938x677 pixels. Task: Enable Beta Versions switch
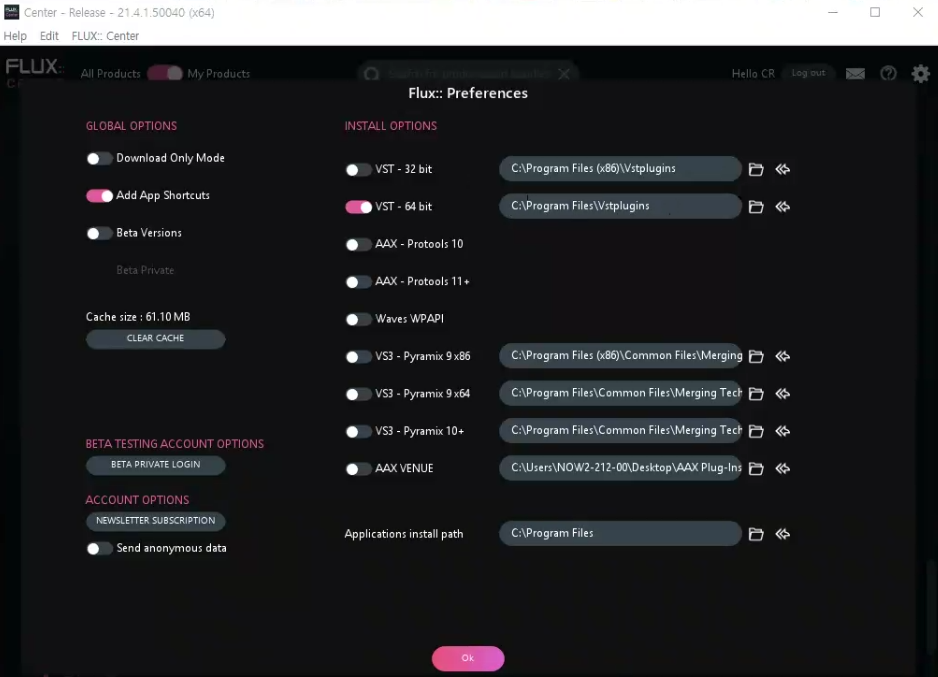click(99, 233)
